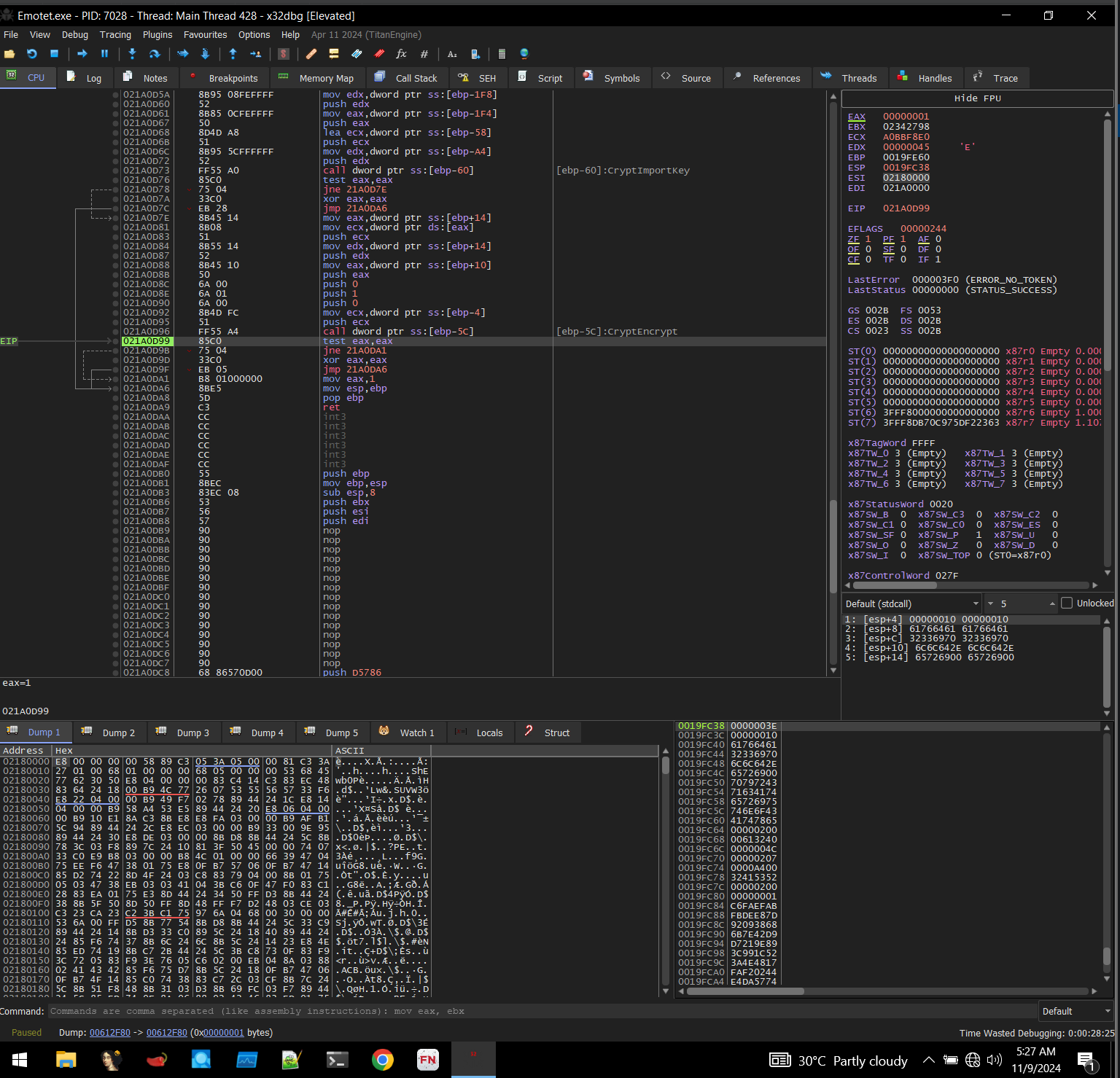Follow the first 00612F80 dump link

point(109,1032)
